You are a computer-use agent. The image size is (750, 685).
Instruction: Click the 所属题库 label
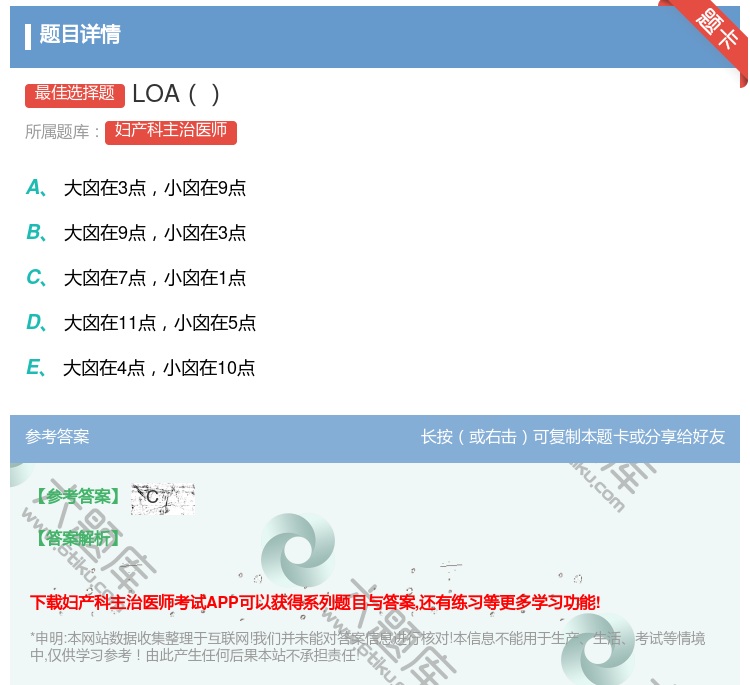62,132
